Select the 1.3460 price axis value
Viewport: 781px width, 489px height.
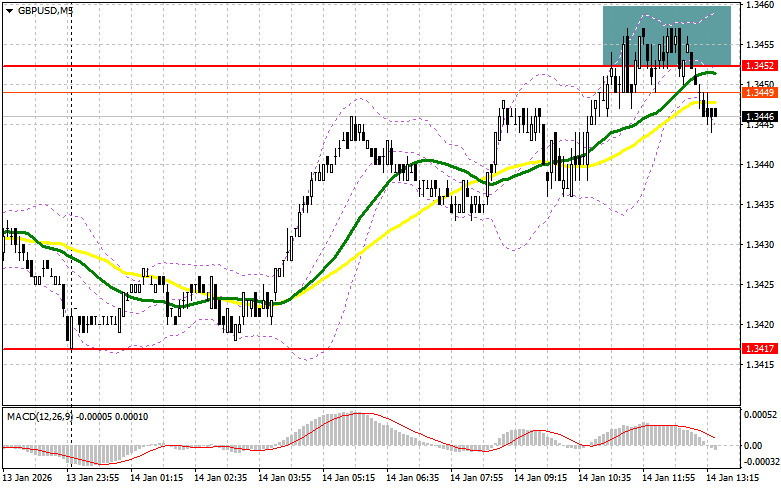click(760, 5)
